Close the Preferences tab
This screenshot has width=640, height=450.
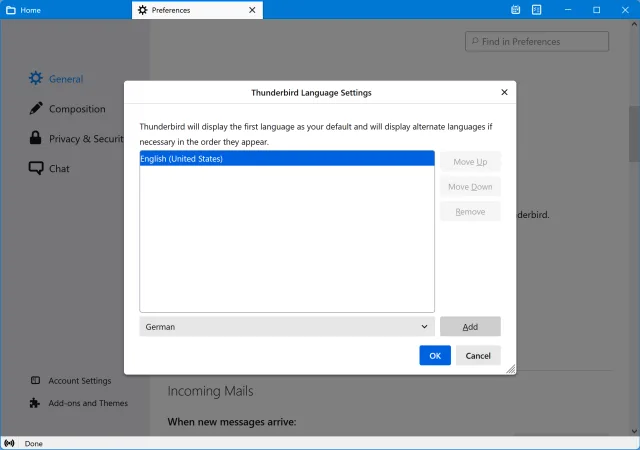pos(252,10)
